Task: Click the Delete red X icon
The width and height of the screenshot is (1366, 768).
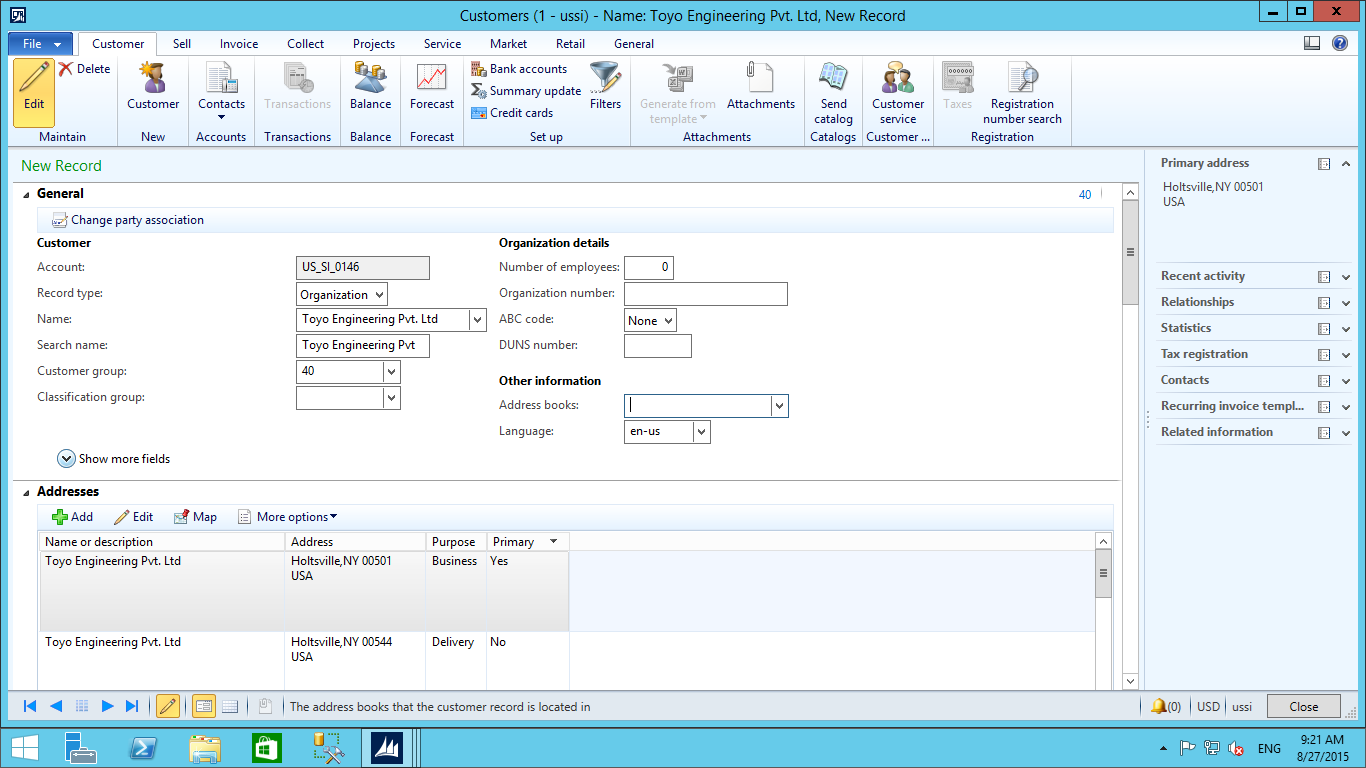Action: point(66,69)
